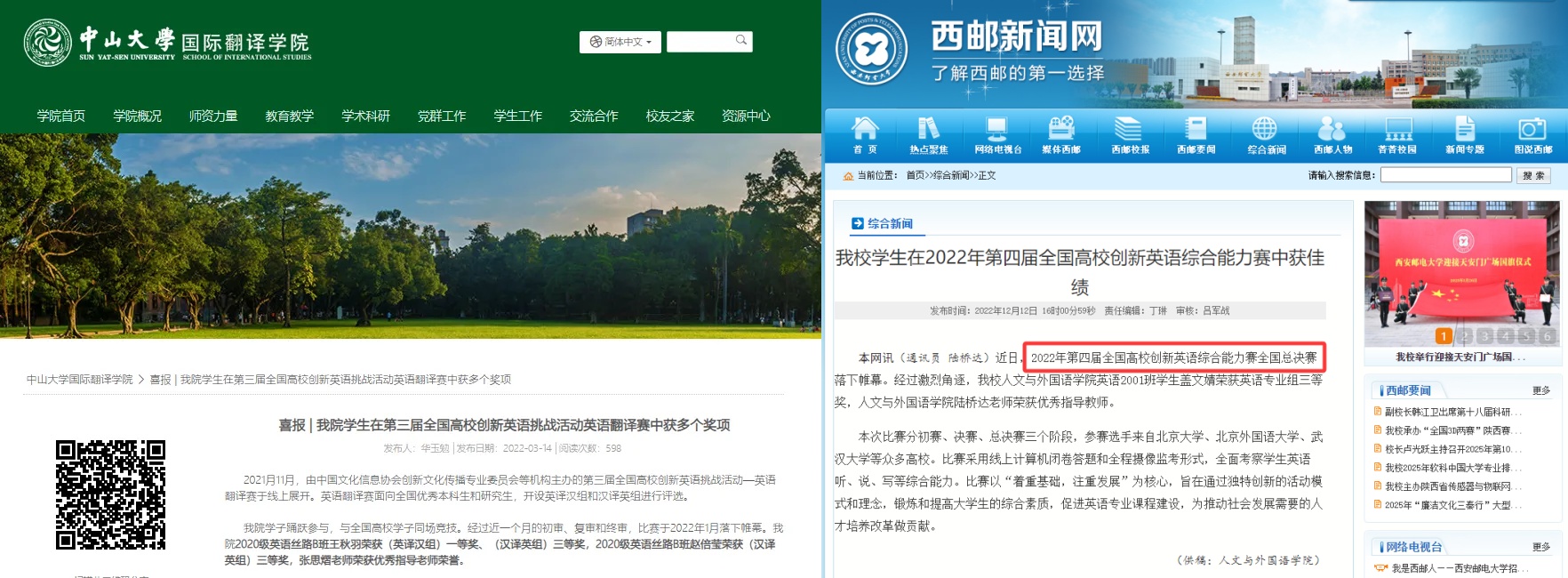Open the 交流合作 menu

tap(594, 116)
